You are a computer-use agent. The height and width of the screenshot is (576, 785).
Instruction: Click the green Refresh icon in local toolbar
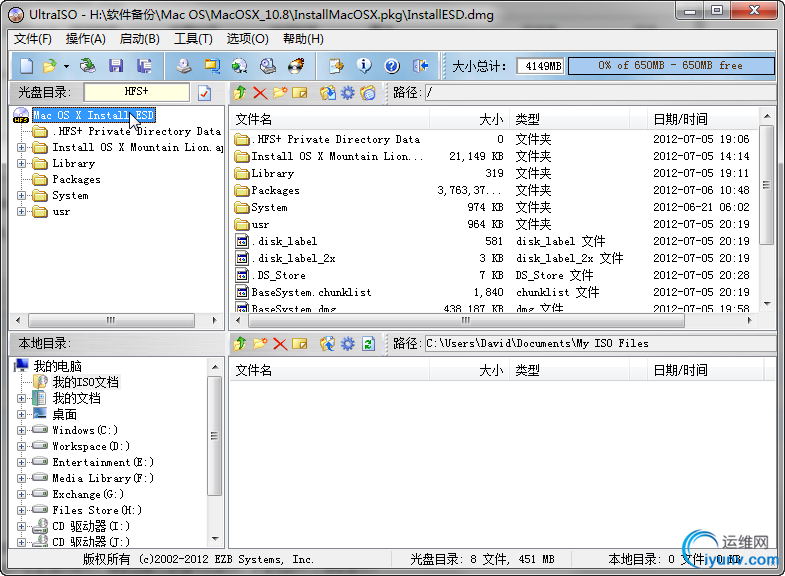[x=368, y=343]
